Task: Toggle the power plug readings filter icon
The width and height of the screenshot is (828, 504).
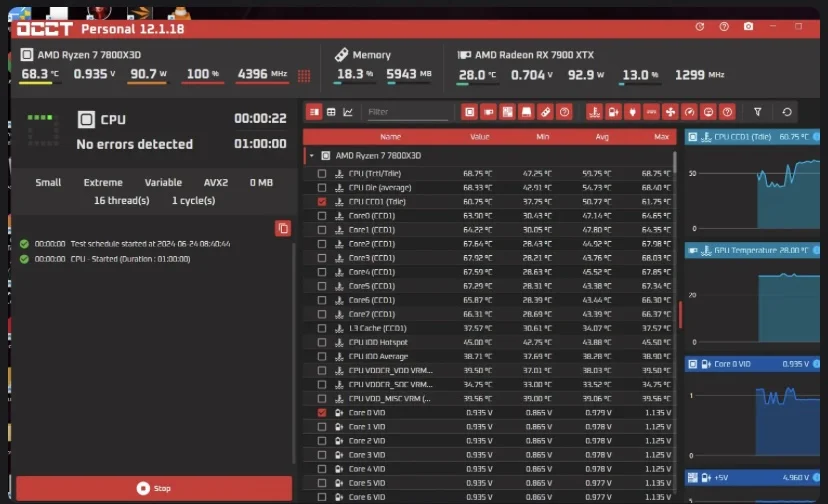Action: point(633,112)
